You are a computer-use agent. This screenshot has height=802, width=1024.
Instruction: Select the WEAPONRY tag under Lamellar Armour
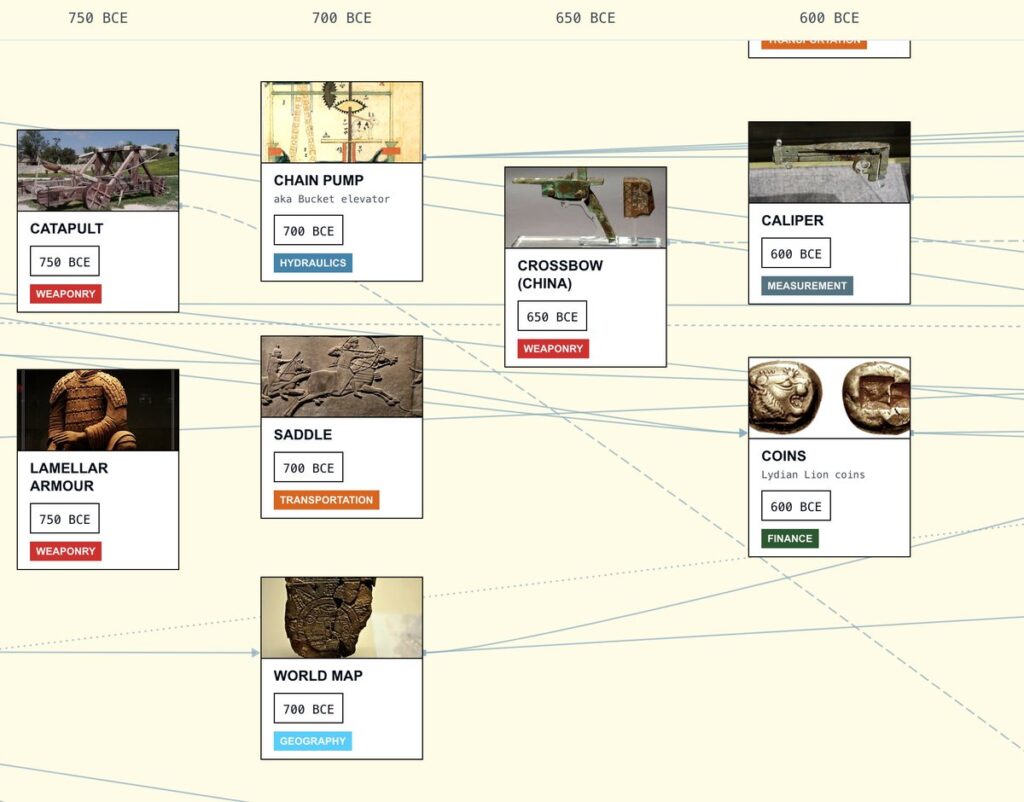pos(64,551)
